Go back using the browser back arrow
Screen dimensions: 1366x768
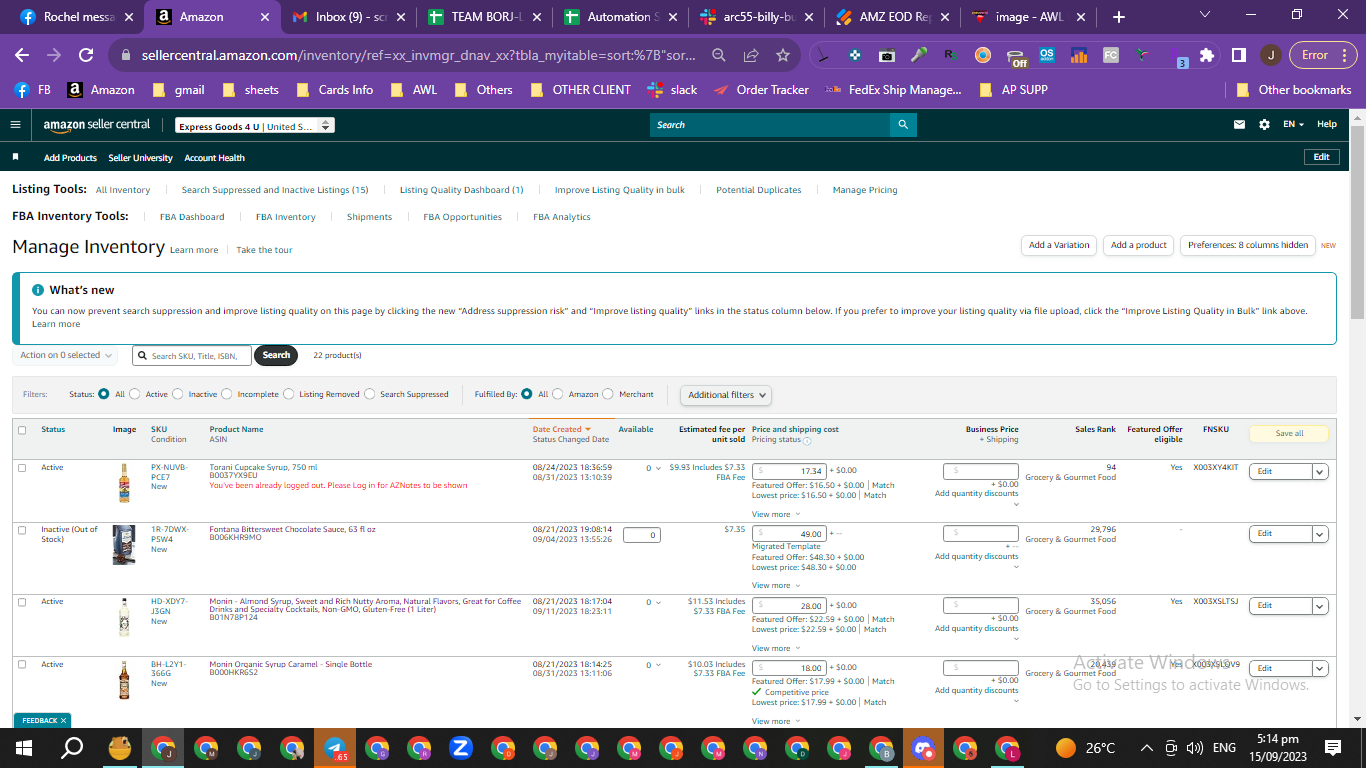22,55
